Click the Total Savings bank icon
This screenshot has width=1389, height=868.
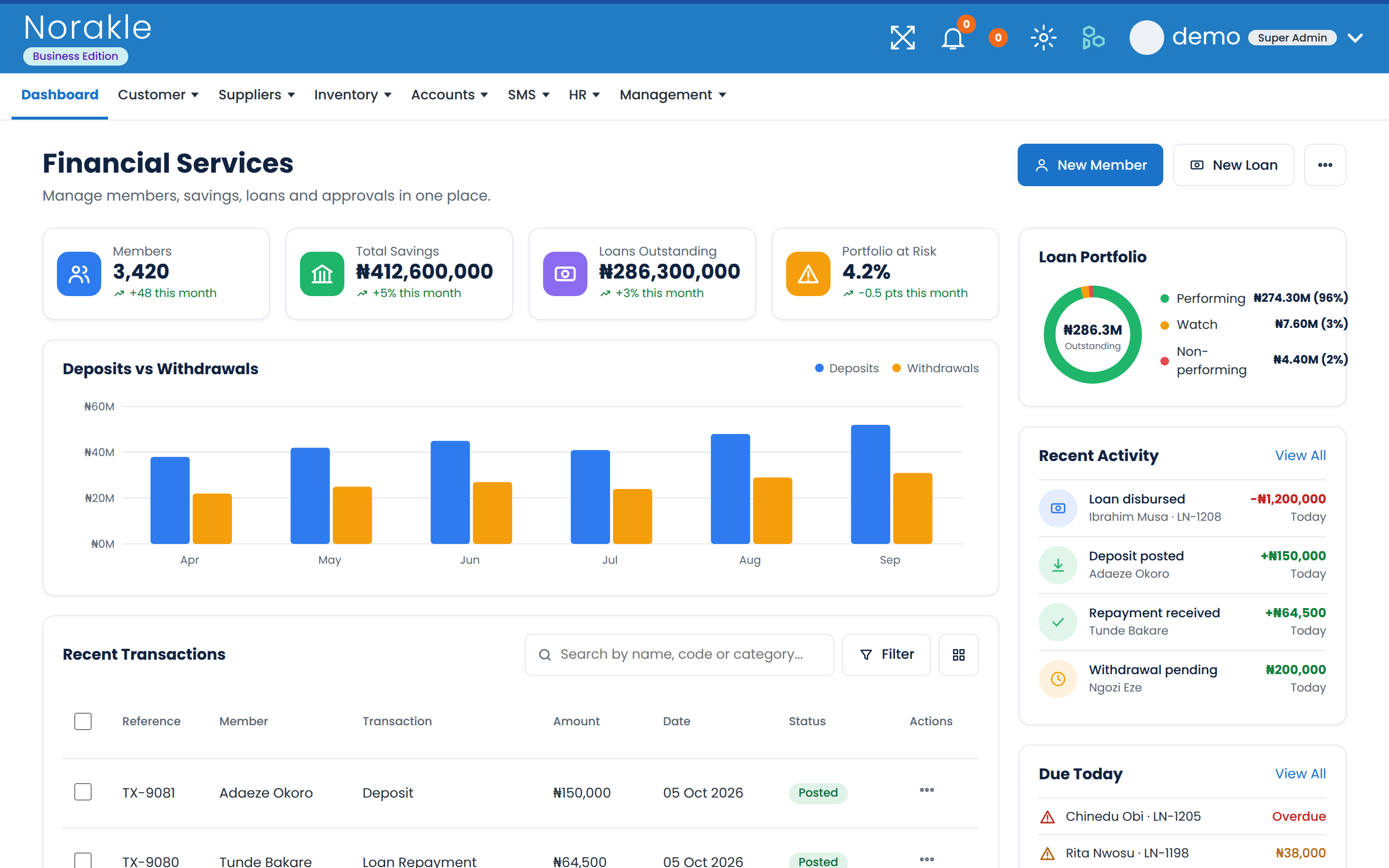(x=322, y=274)
